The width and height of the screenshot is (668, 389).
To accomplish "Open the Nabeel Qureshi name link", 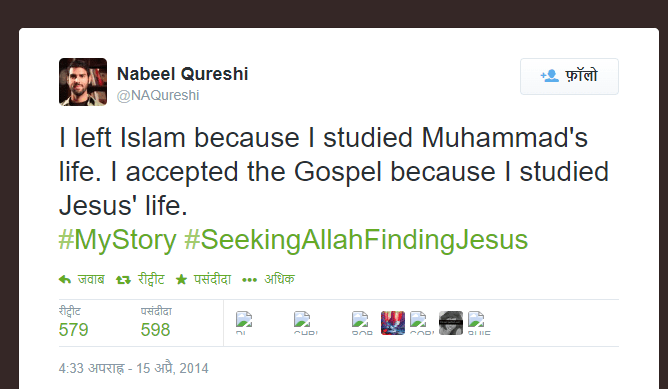I will pyautogui.click(x=182, y=74).
